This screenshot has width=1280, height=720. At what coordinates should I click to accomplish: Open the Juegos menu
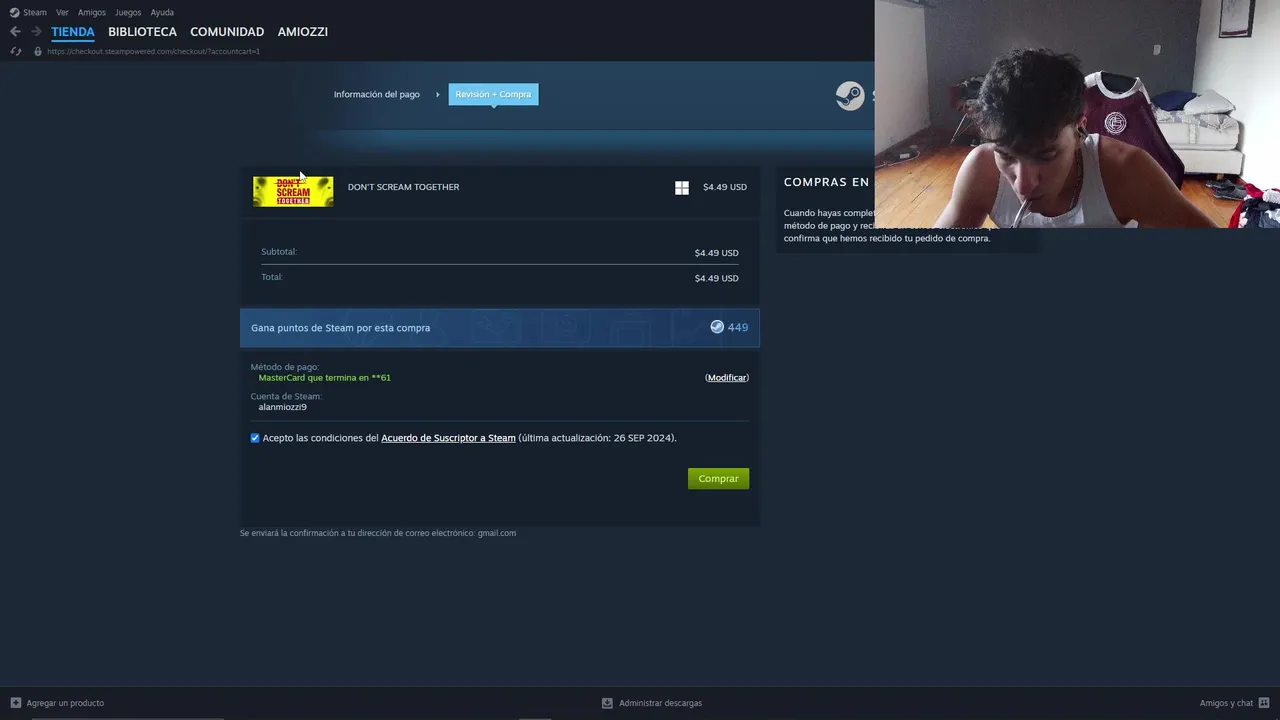[128, 12]
